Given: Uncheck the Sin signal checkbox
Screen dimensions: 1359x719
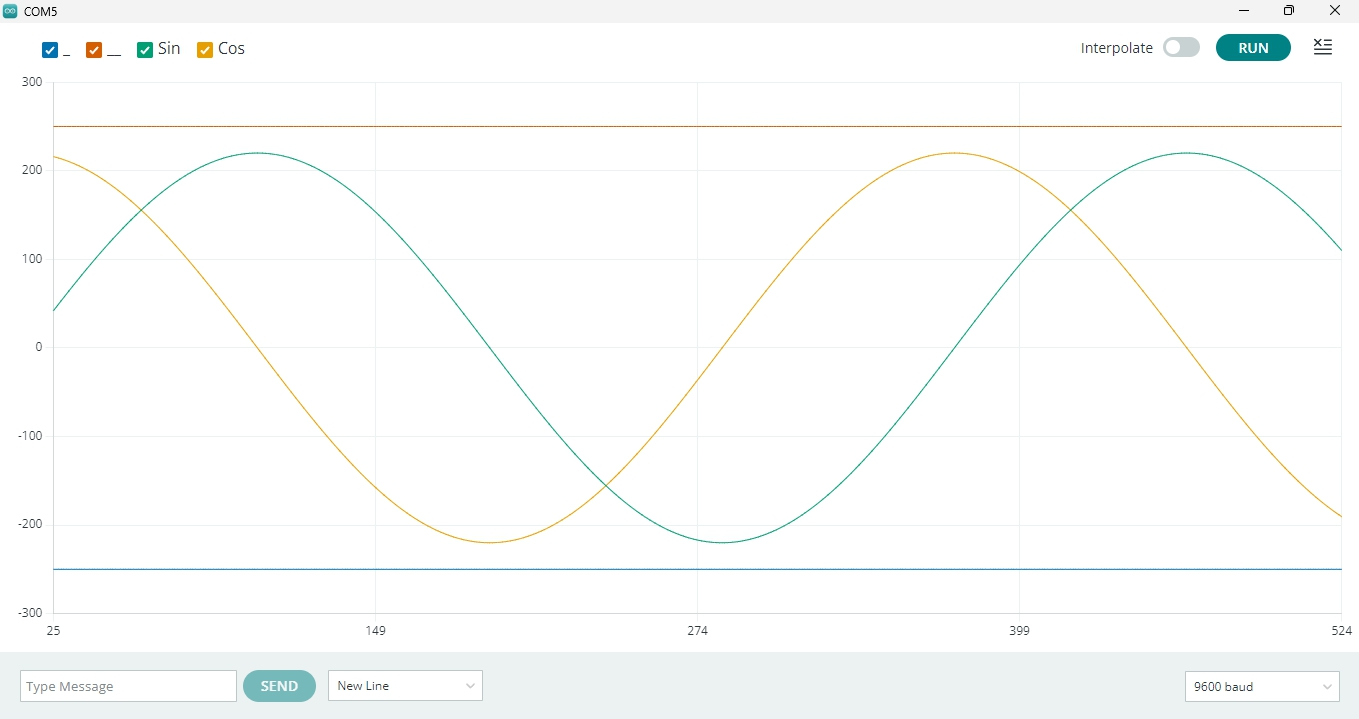Looking at the screenshot, I should point(145,48).
